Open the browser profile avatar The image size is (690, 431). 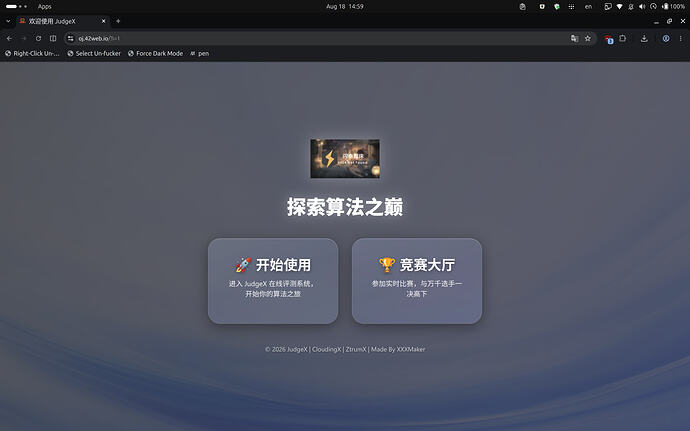(666, 38)
